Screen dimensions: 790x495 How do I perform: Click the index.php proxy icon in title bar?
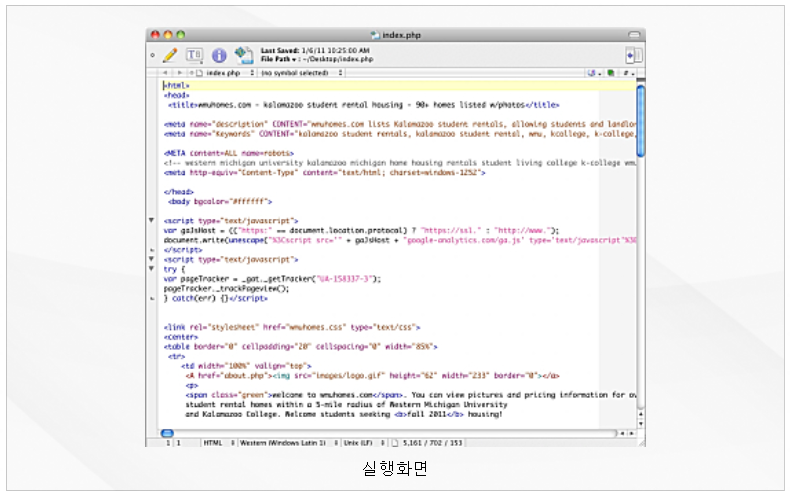375,35
